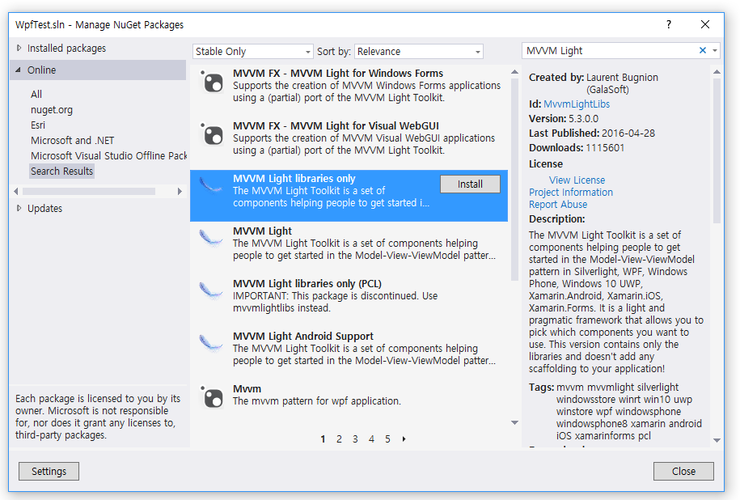Select Microsoft and .NET source

click(72, 140)
